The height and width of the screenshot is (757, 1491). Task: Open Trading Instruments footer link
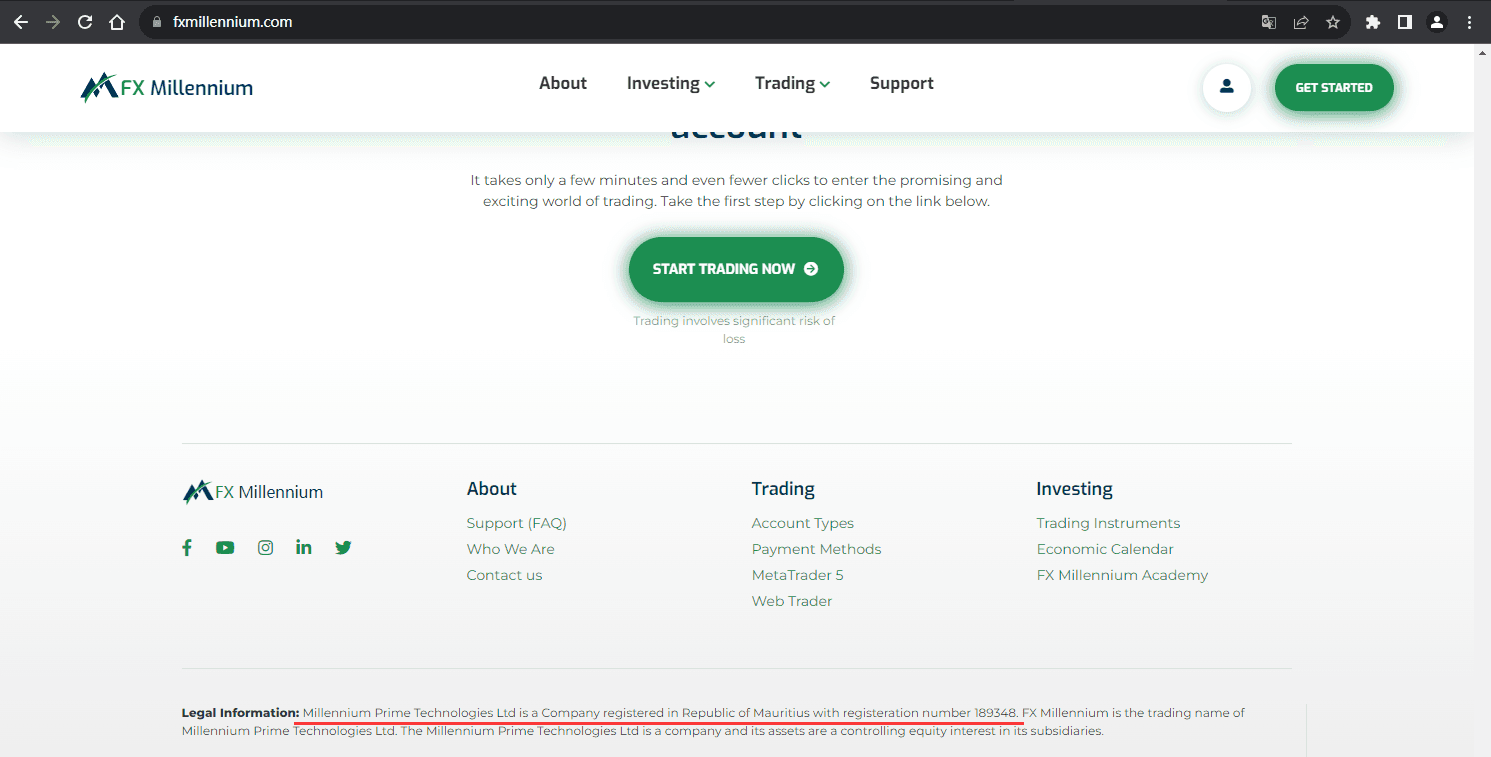tap(1108, 523)
